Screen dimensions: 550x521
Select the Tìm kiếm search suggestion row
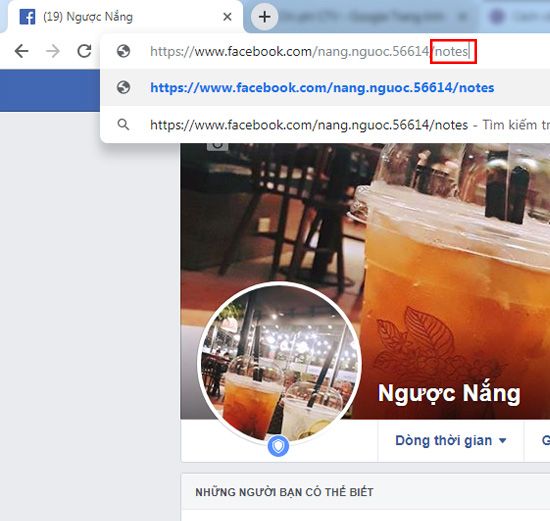pyautogui.click(x=325, y=125)
